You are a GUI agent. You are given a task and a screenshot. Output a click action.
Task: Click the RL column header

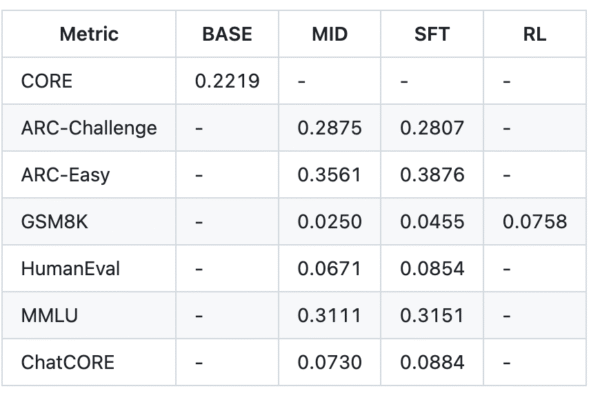coord(536,34)
